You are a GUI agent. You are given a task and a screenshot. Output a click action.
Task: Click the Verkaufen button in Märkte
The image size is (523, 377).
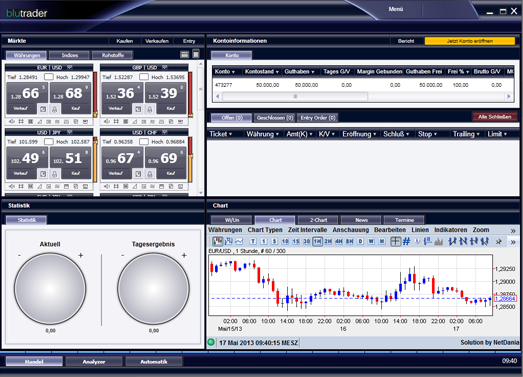point(157,41)
